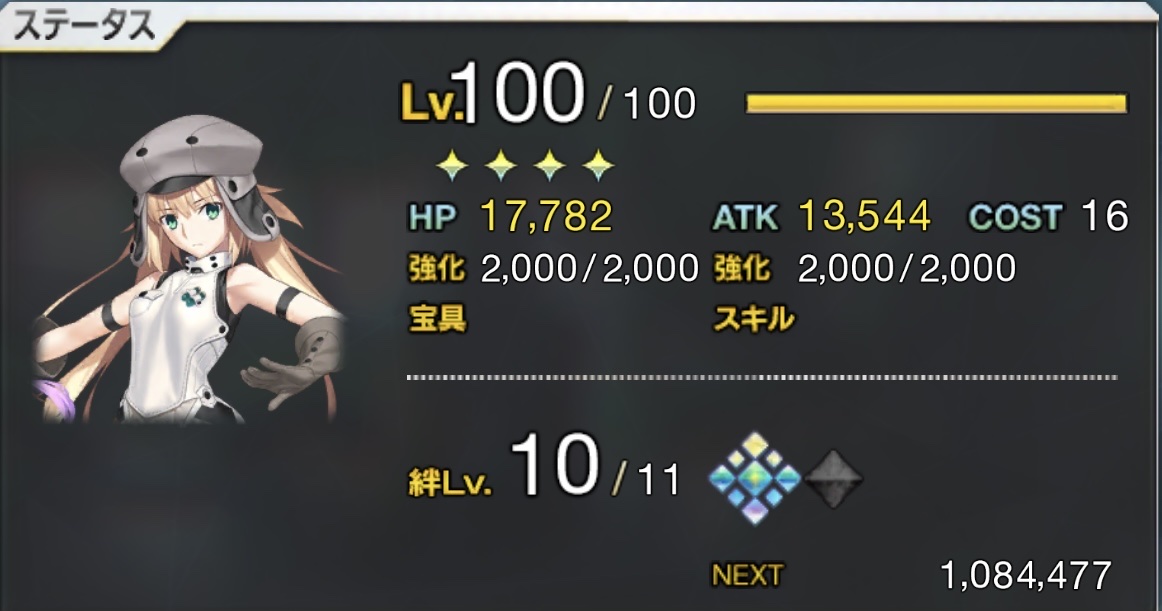Select the dark empty bond crystal icon
The width and height of the screenshot is (1162, 611).
tap(833, 479)
